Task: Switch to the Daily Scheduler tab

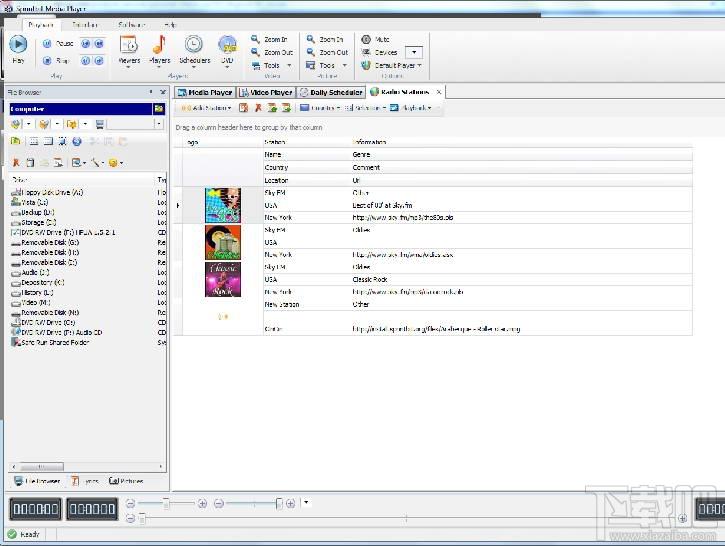Action: [331, 92]
